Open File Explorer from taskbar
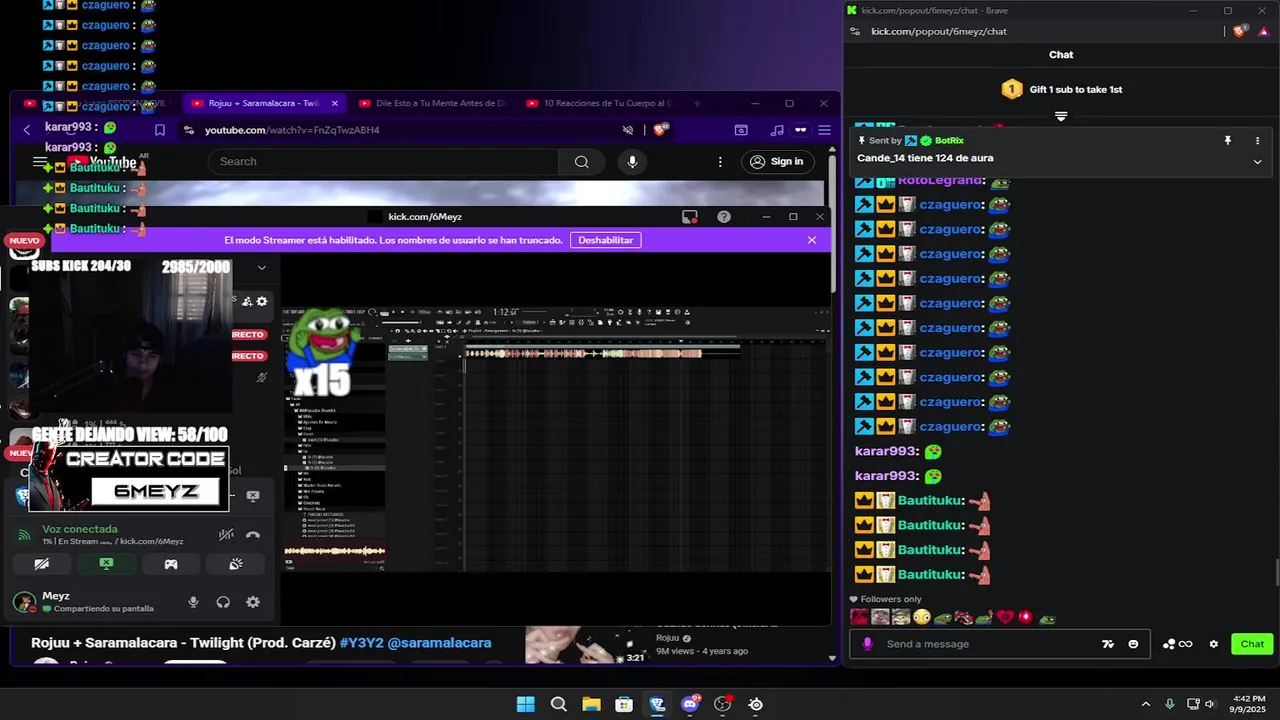 click(x=591, y=704)
